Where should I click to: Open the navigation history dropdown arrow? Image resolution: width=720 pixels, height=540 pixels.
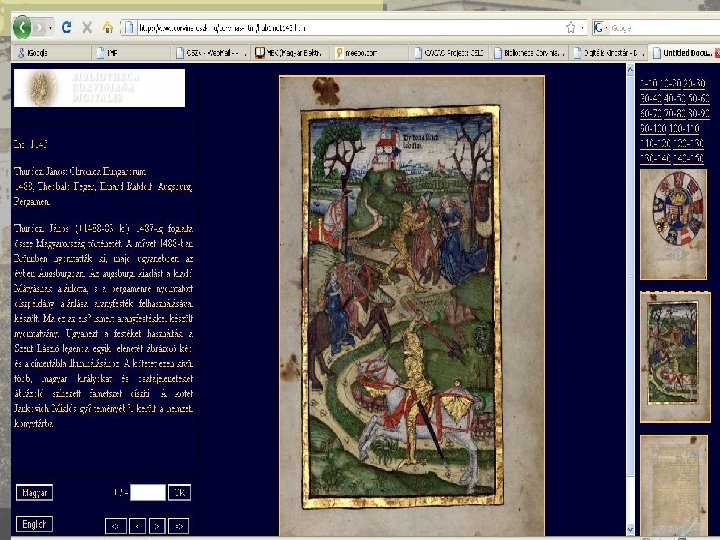[50, 28]
